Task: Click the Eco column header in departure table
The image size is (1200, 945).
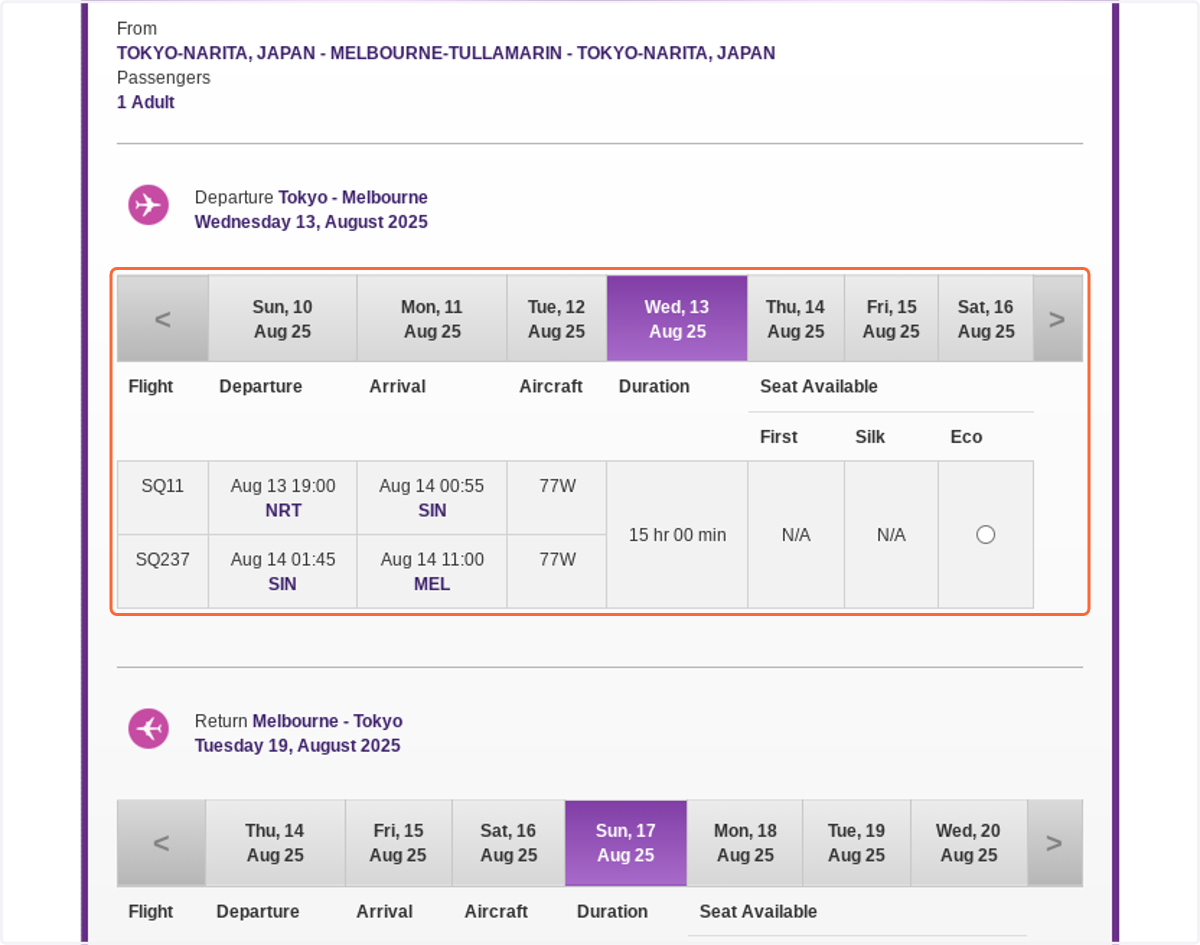Action: click(x=966, y=437)
